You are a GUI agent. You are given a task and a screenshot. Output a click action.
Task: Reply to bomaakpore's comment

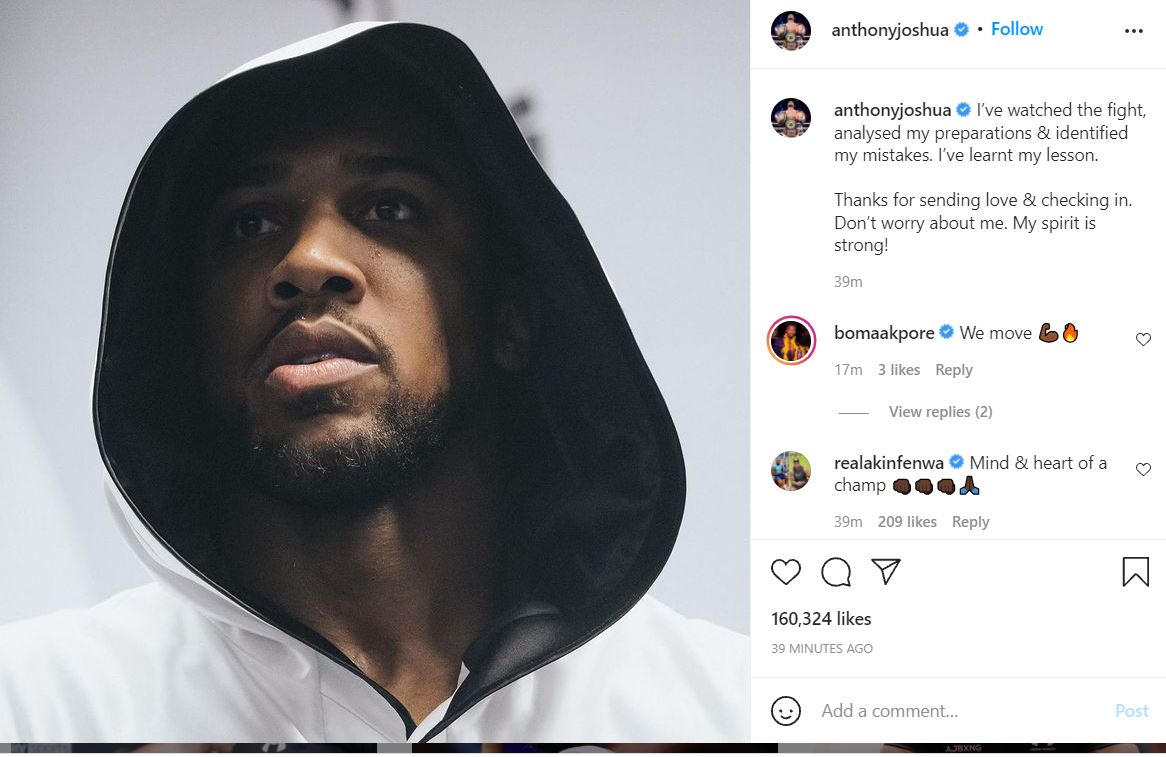pos(953,370)
